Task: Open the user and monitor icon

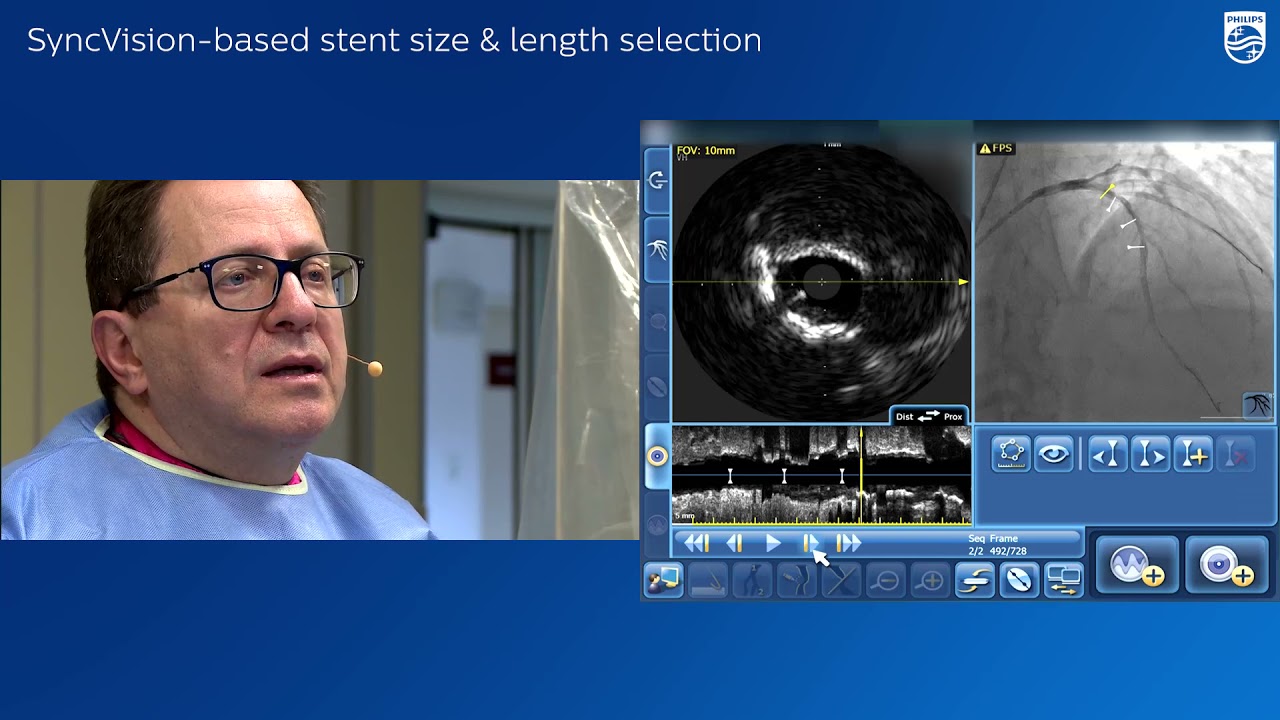Action: [663, 580]
